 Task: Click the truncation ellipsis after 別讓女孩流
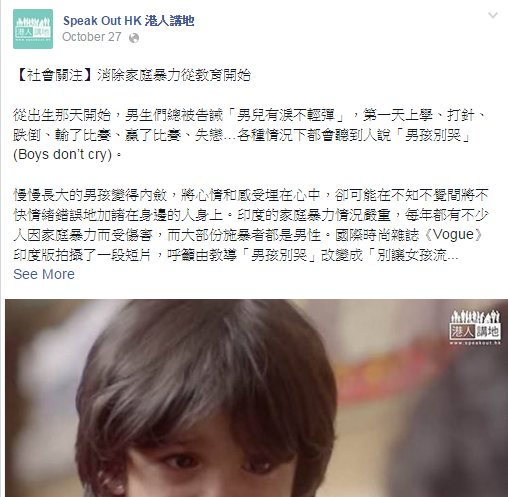pos(453,258)
